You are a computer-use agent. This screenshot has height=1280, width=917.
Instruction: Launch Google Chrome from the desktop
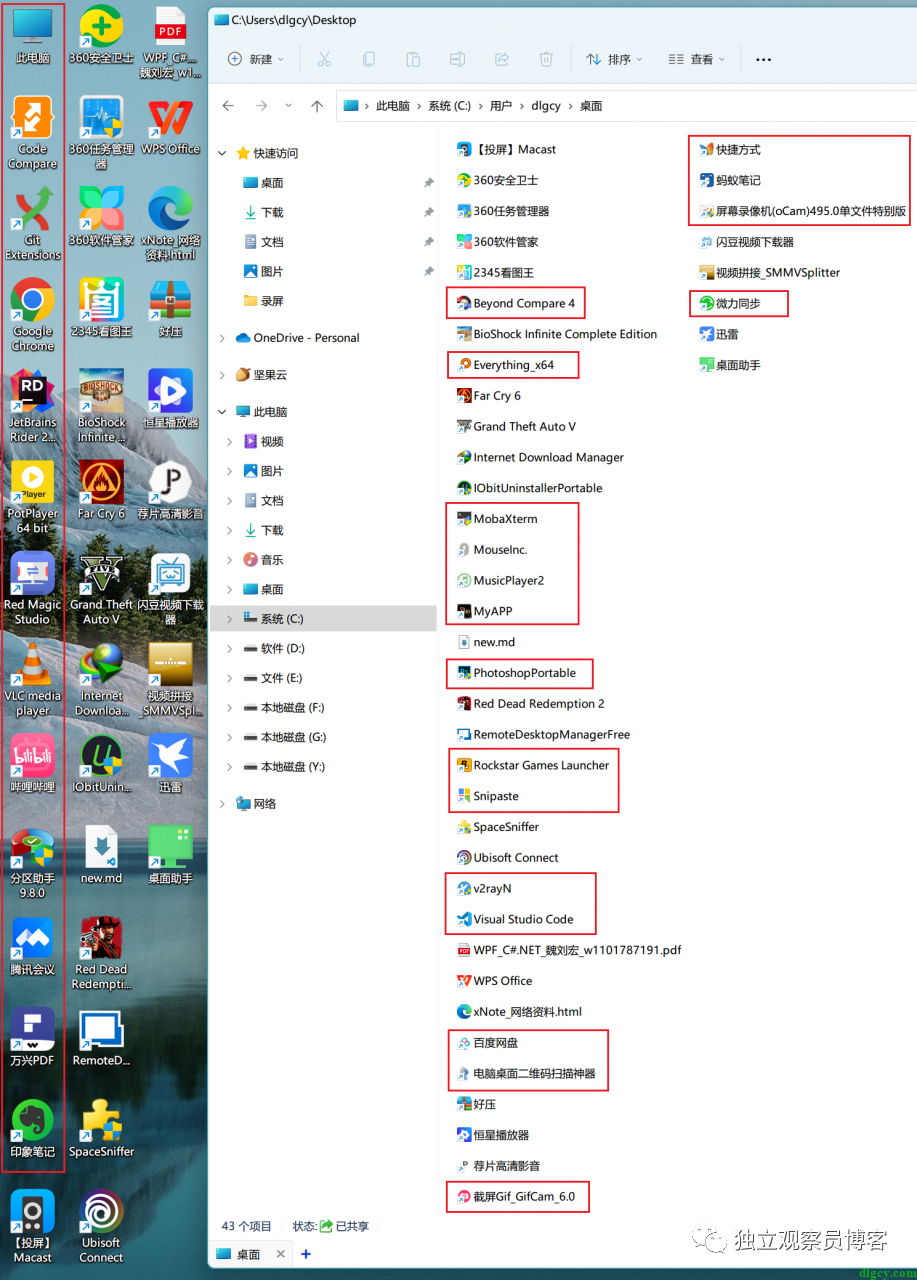[x=32, y=314]
